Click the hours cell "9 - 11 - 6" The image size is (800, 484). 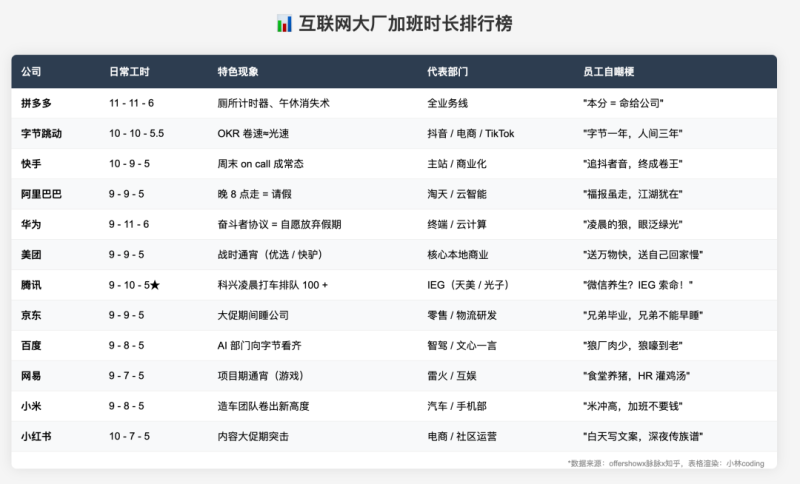(x=129, y=224)
